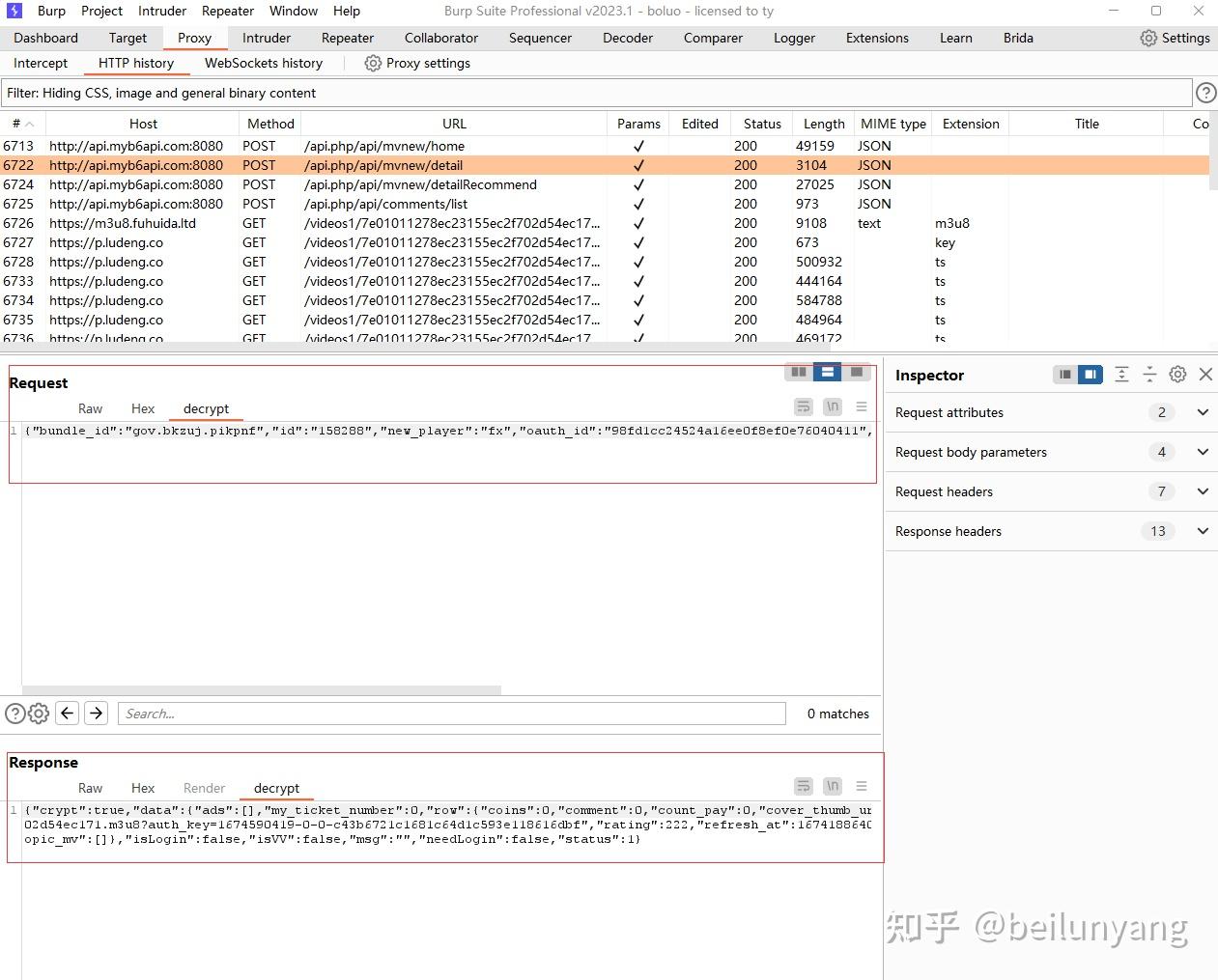Image resolution: width=1218 pixels, height=980 pixels.
Task: Click the request horizontal scrollbar
Action: tap(261, 690)
